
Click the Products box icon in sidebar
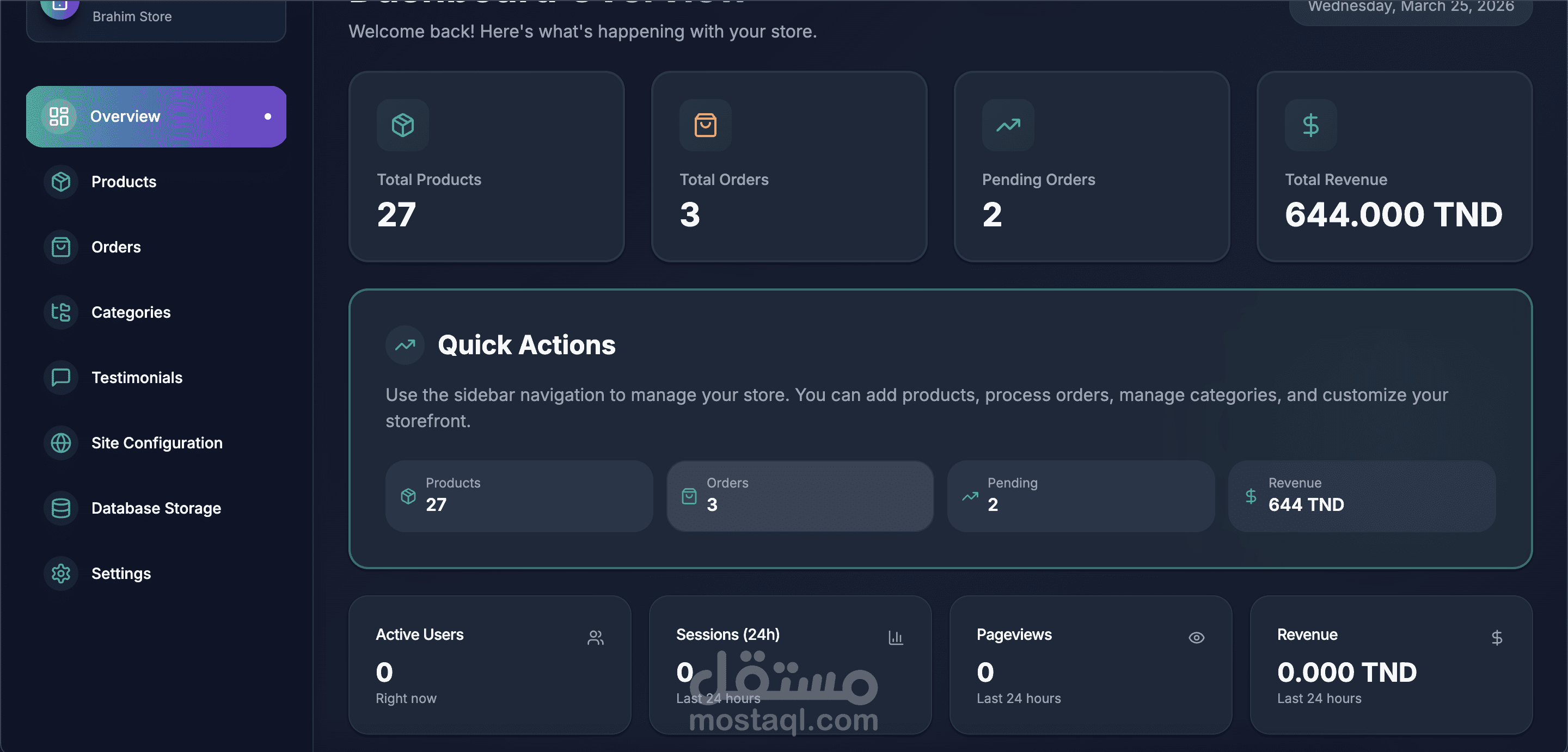(x=61, y=181)
